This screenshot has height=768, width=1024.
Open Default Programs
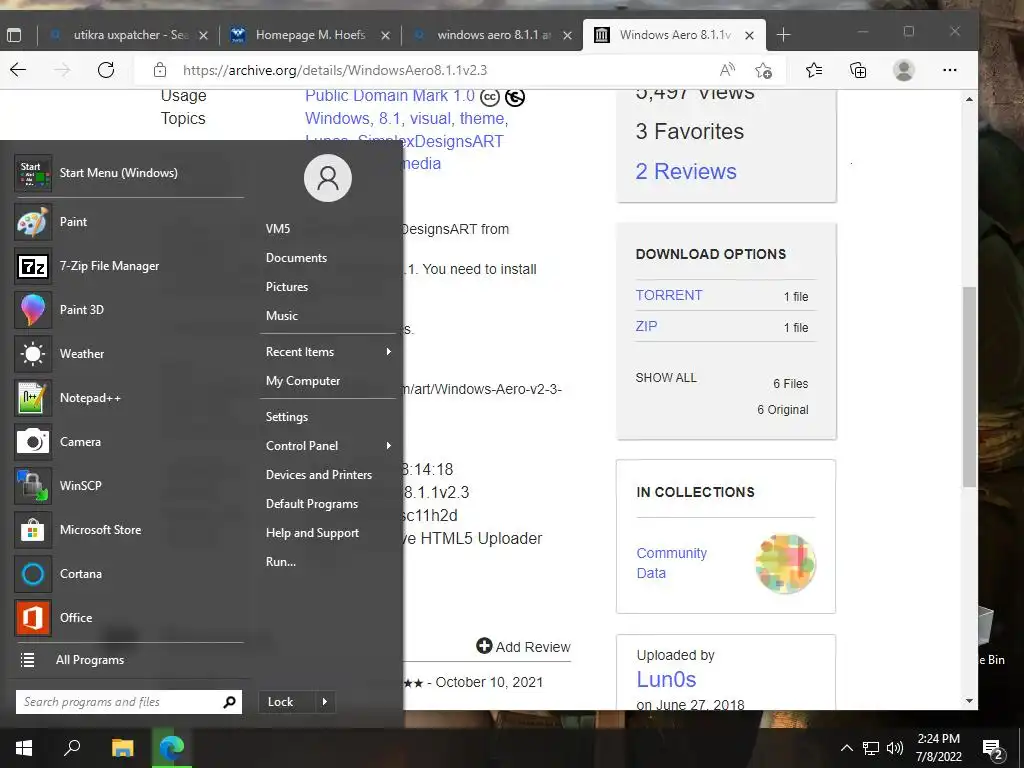coord(312,504)
